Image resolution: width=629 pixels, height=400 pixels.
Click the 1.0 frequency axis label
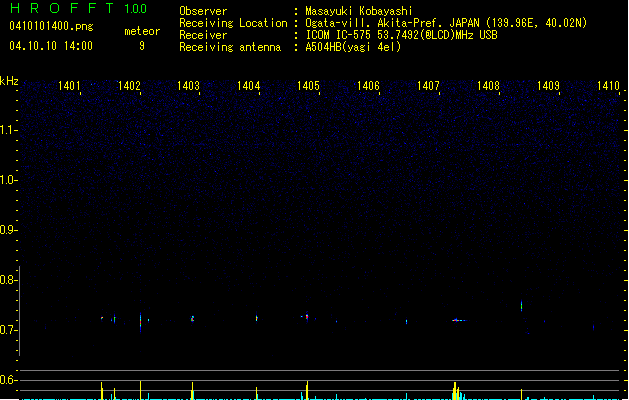8,180
